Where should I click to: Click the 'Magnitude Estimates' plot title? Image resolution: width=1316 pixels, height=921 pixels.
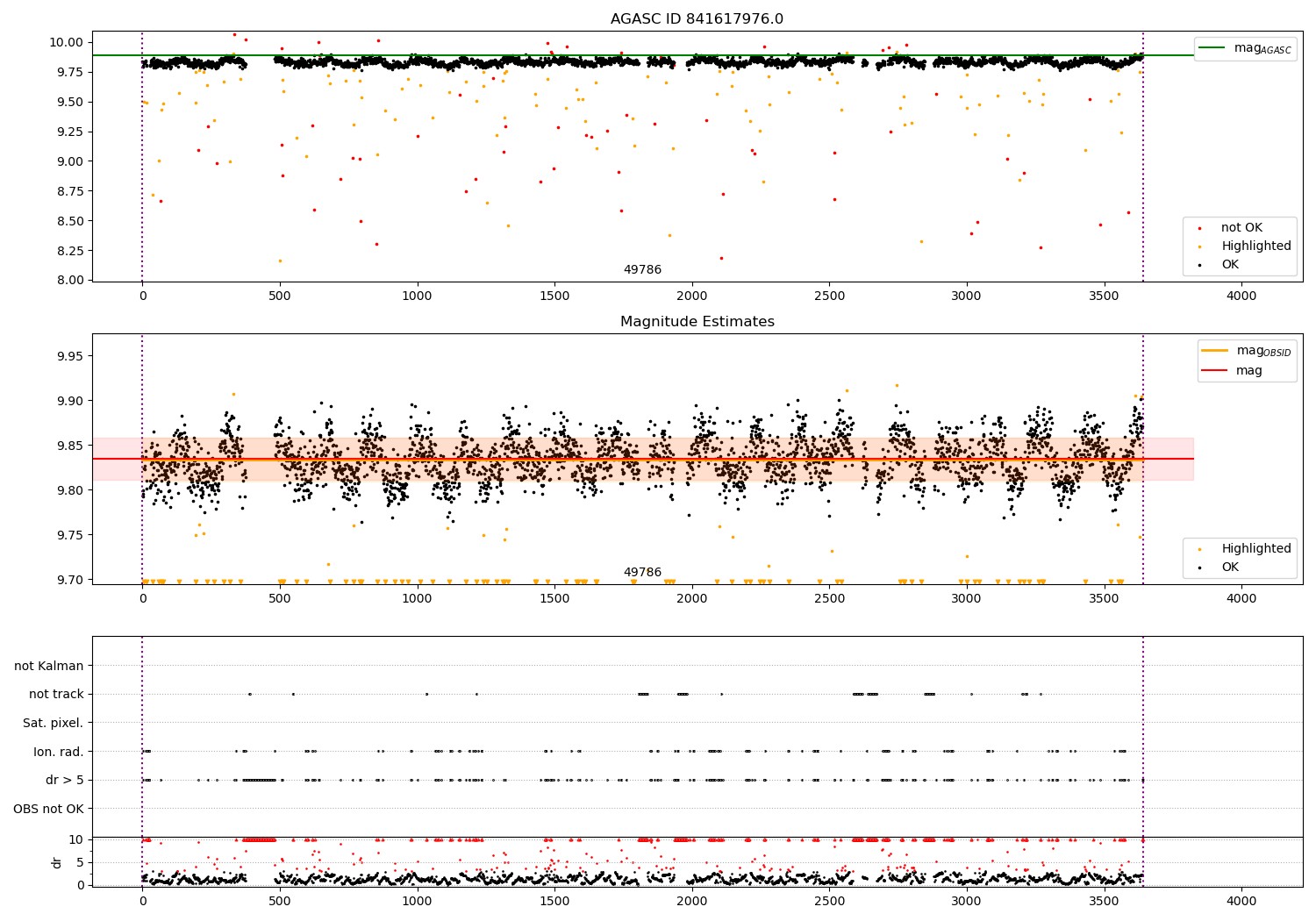point(697,322)
